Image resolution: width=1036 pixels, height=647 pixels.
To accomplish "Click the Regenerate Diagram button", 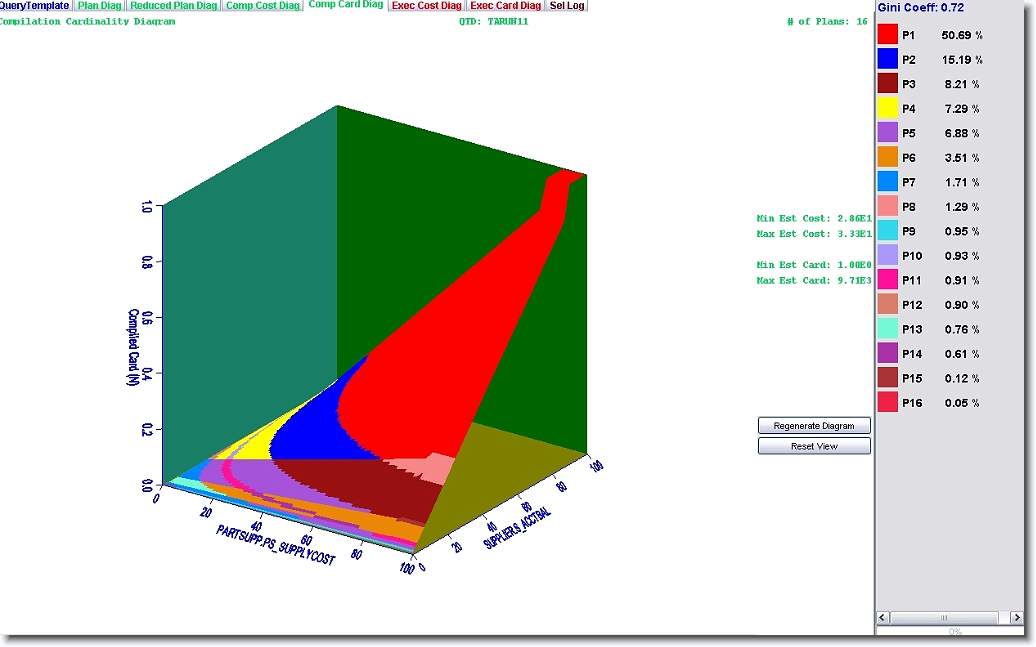I will pyautogui.click(x=814, y=426).
